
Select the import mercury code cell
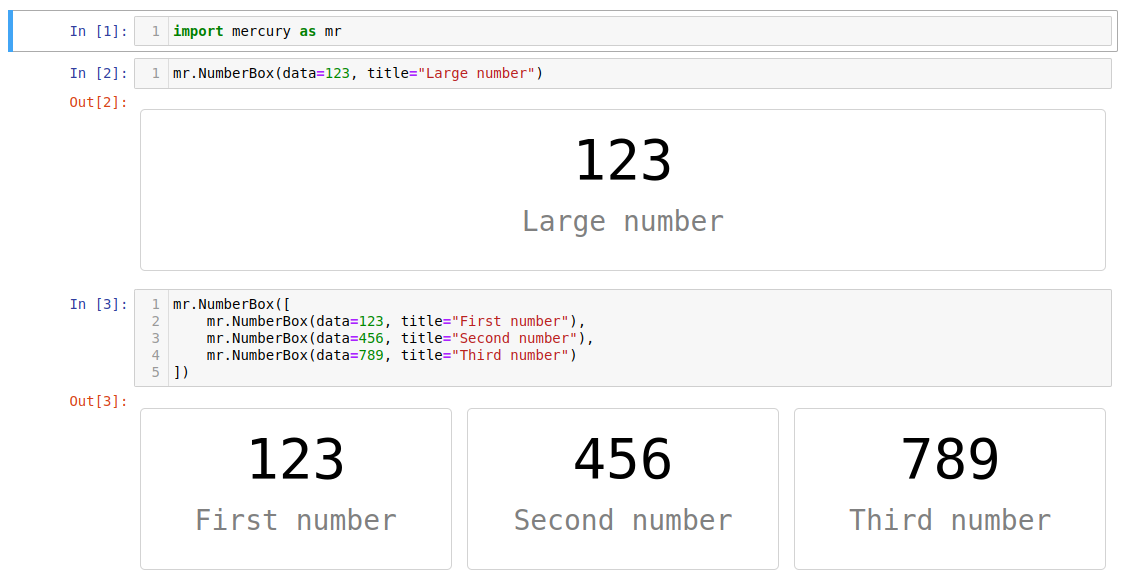400,30
